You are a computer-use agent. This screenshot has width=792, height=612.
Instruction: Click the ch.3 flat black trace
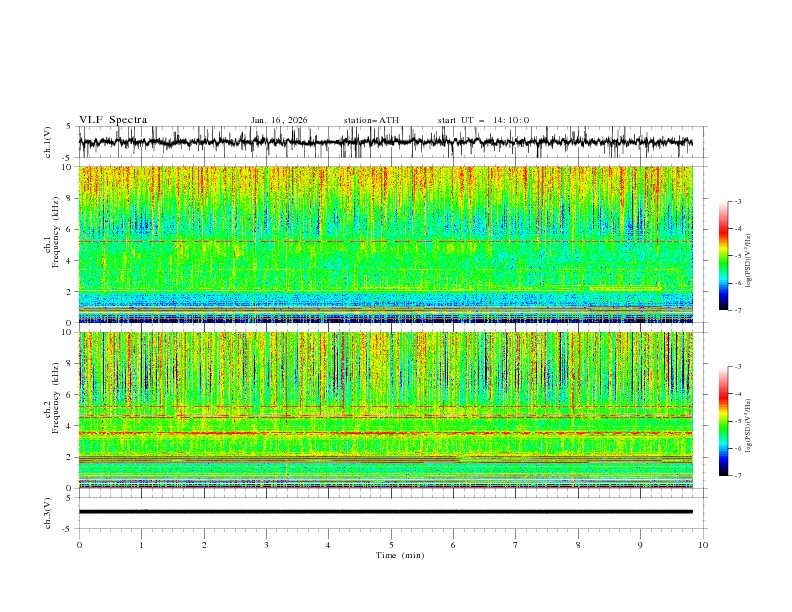385,512
